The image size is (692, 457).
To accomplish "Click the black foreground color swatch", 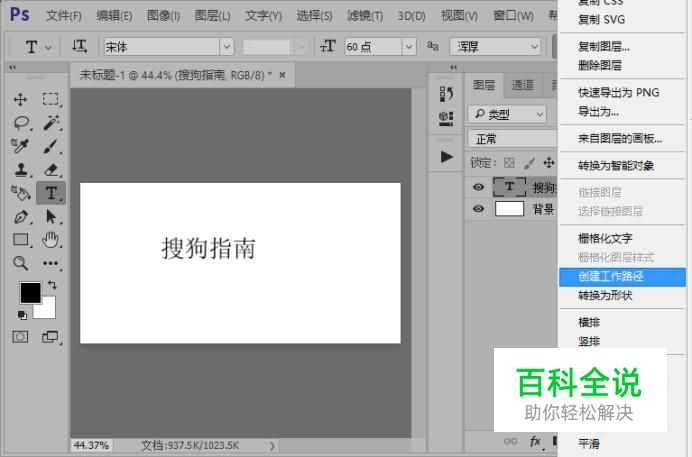I will point(30,292).
